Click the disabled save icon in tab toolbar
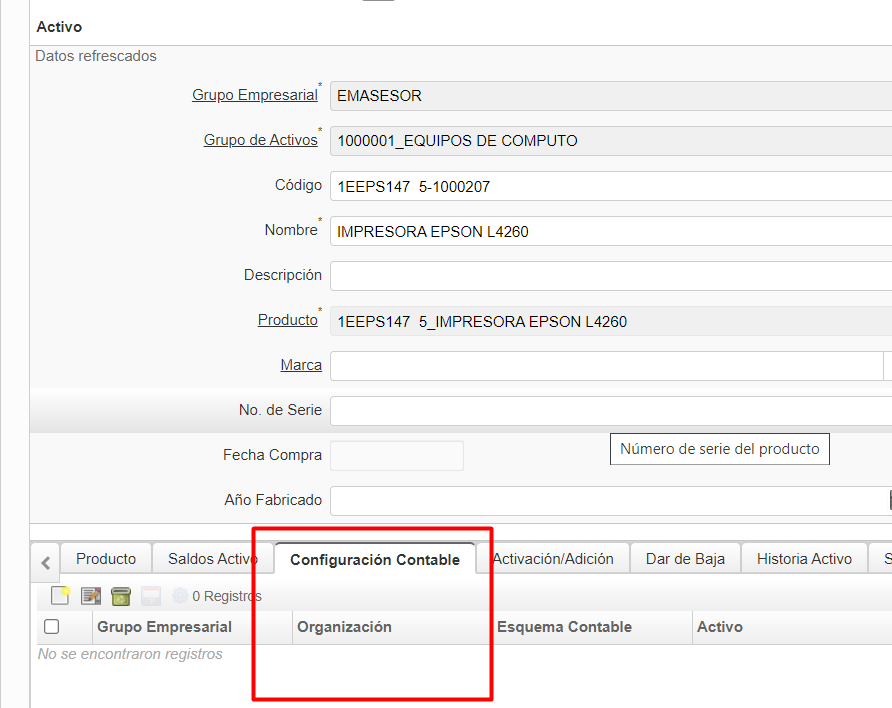This screenshot has height=708, width=892. coord(151,596)
